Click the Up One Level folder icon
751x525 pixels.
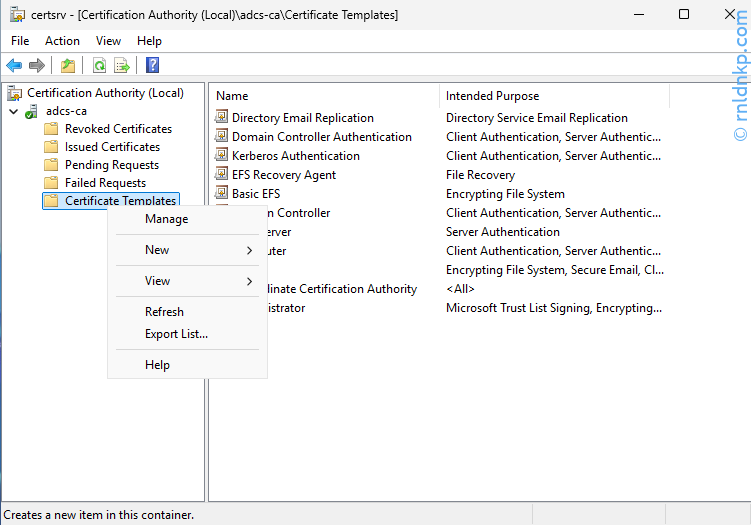click(67, 66)
